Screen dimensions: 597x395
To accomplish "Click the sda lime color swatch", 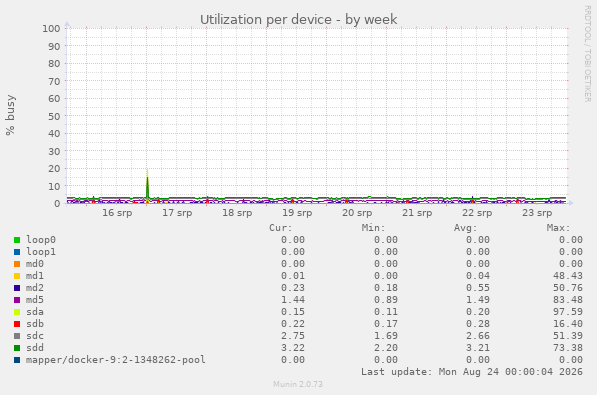I will point(17,312).
